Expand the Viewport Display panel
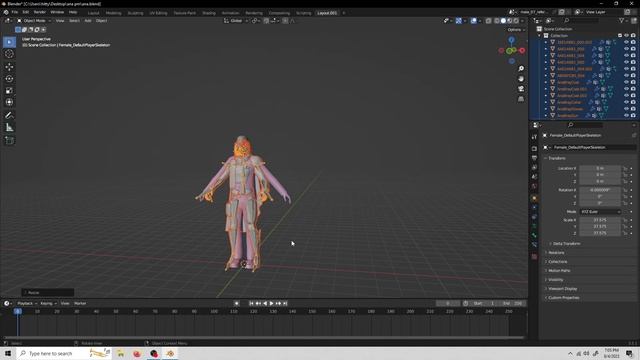 [x=562, y=289]
